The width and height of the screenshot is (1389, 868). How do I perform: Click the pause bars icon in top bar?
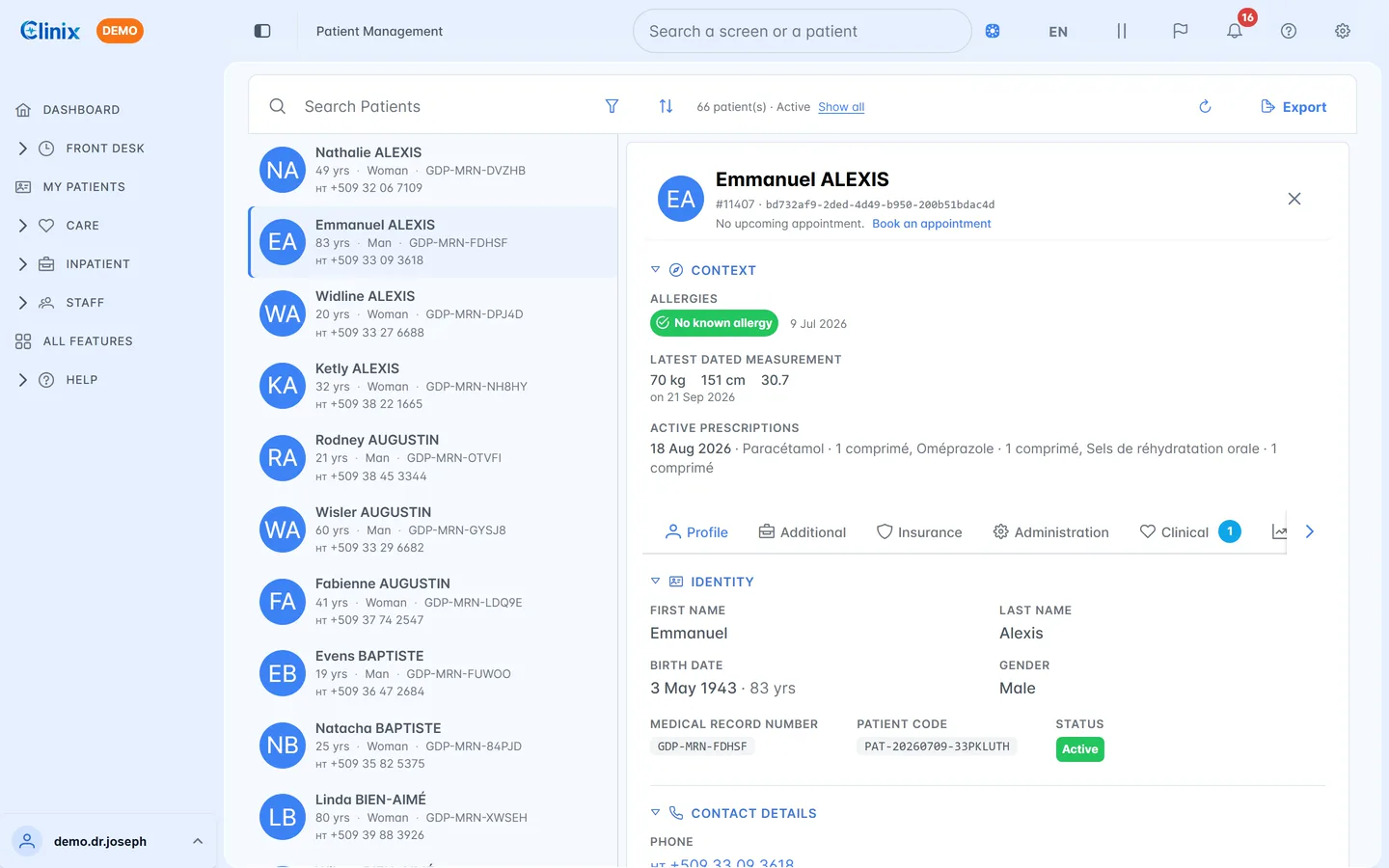coord(1122,31)
